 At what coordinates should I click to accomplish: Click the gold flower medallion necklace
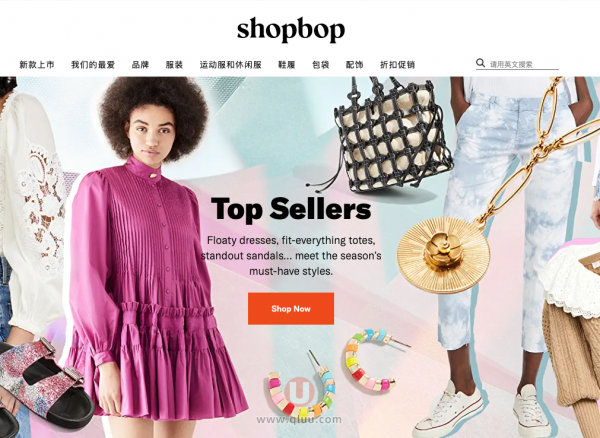[x=444, y=254]
